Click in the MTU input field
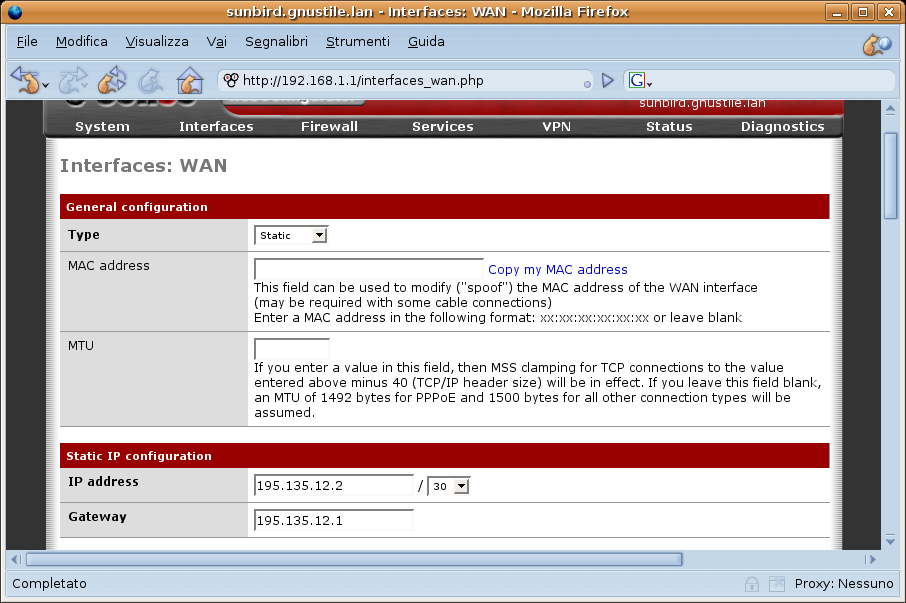Image resolution: width=906 pixels, height=603 pixels. click(292, 350)
